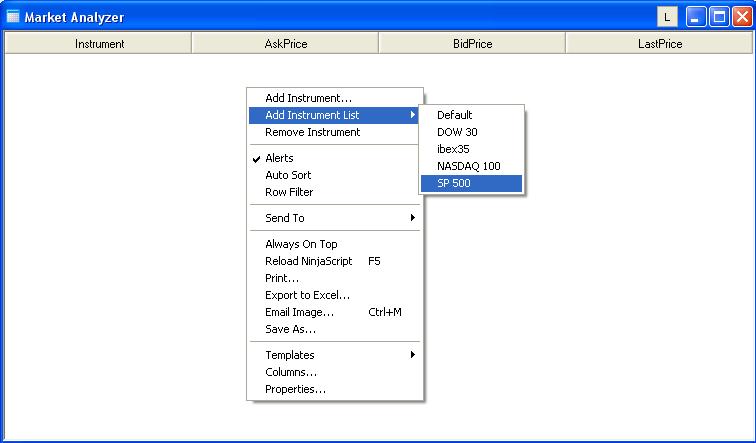Toggle the Alerts checked option

279,158
